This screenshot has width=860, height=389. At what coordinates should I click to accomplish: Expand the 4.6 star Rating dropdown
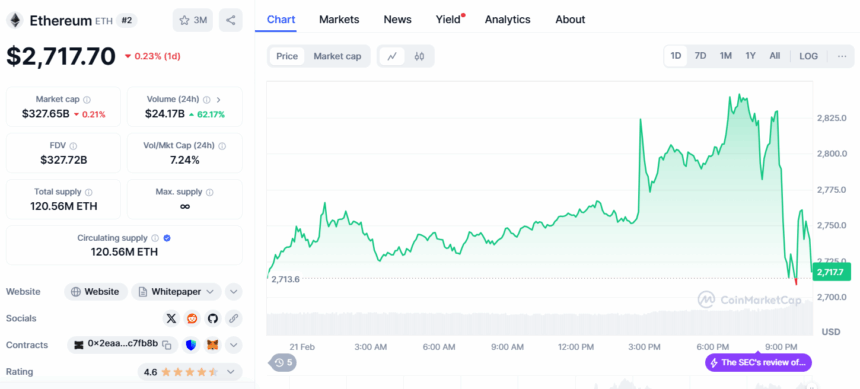tap(189, 372)
